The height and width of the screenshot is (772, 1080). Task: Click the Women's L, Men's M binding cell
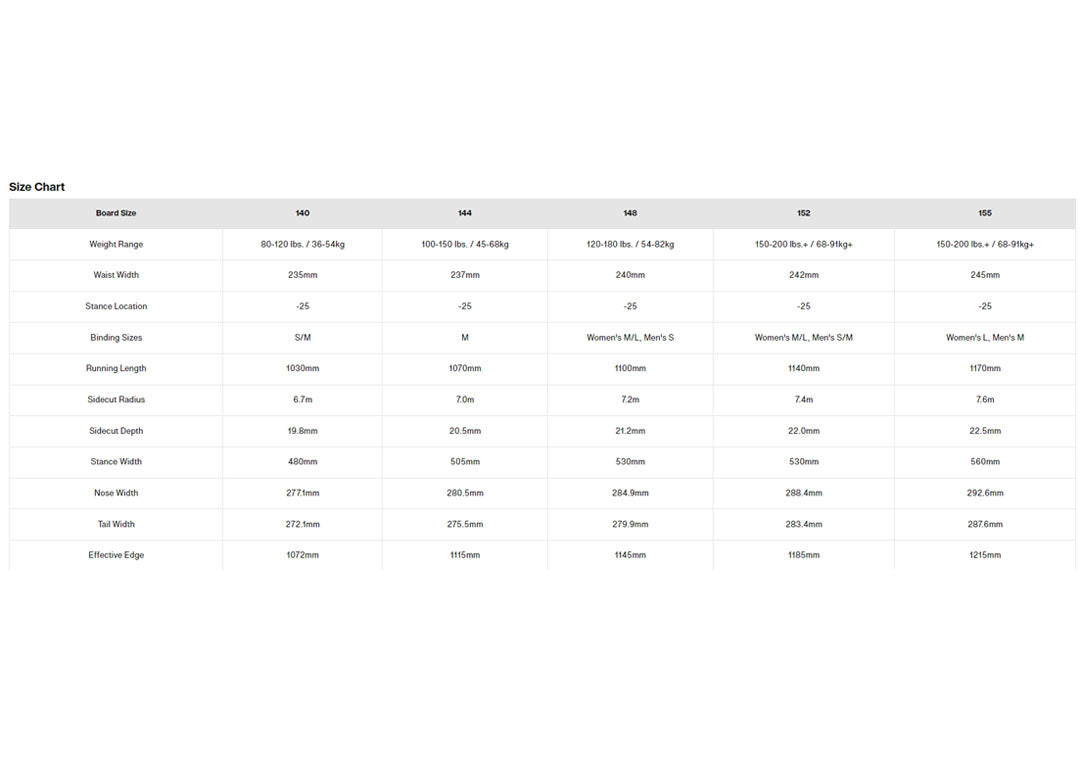coord(985,338)
